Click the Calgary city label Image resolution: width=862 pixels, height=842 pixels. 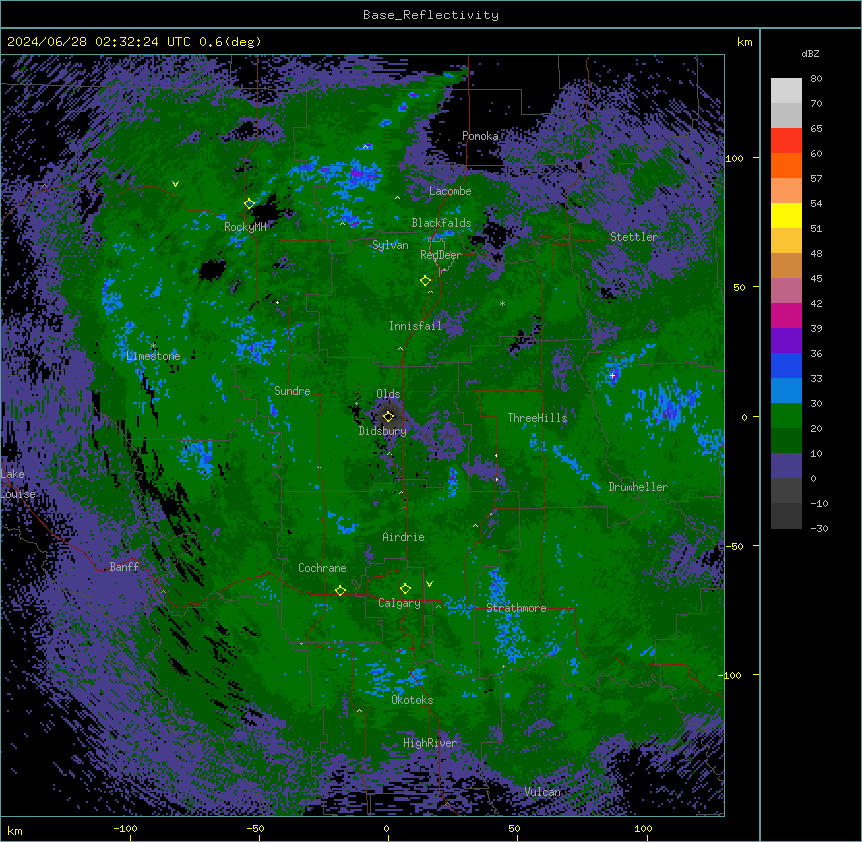399,603
